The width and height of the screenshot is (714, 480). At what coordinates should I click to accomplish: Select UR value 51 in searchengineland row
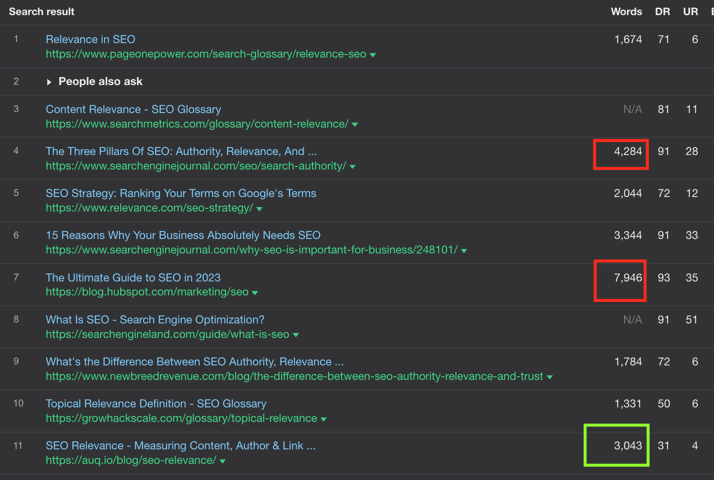[692, 320]
